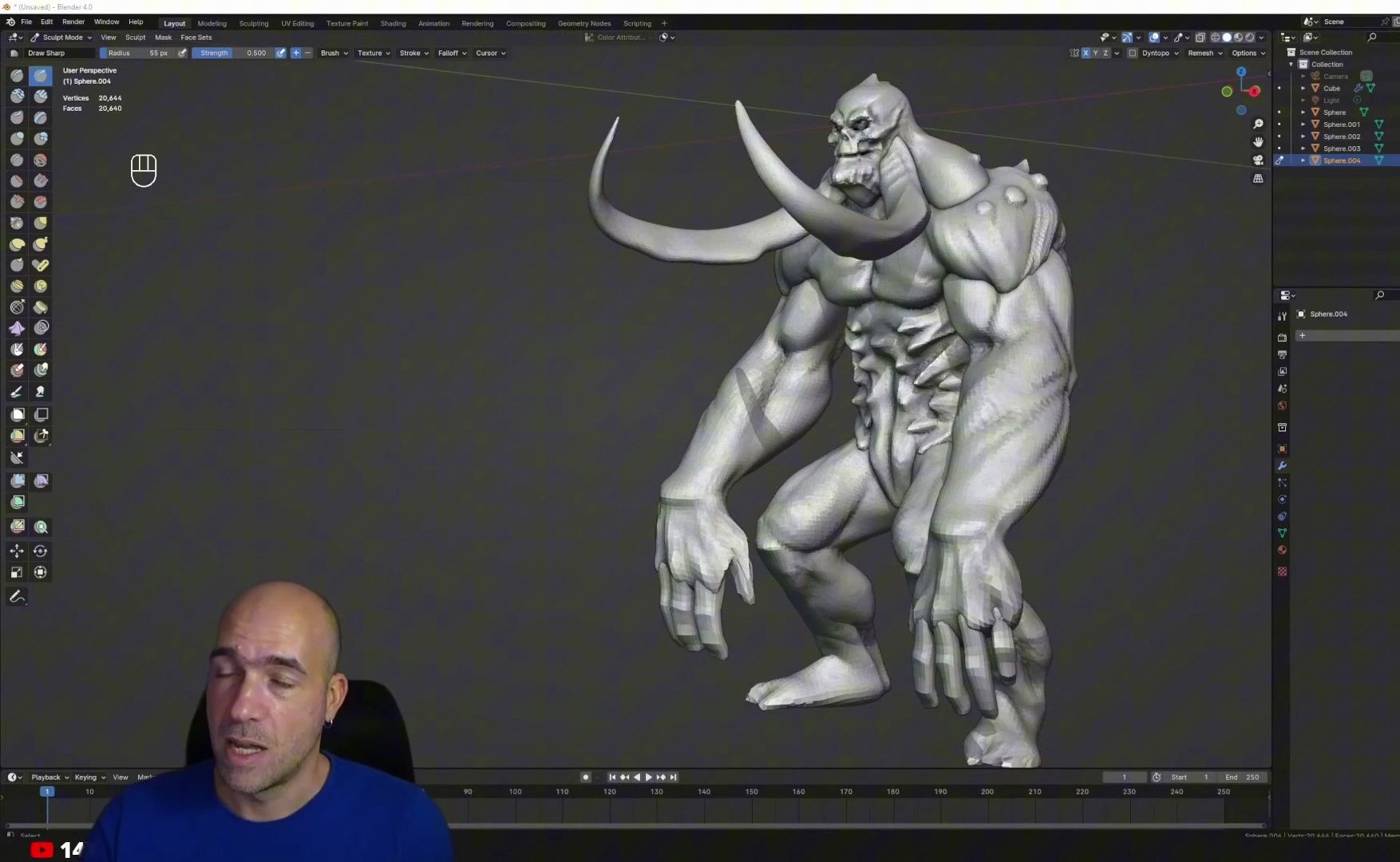Open the Modifiers wrench properties tab
The width and height of the screenshot is (1400, 862).
pos(1282,466)
